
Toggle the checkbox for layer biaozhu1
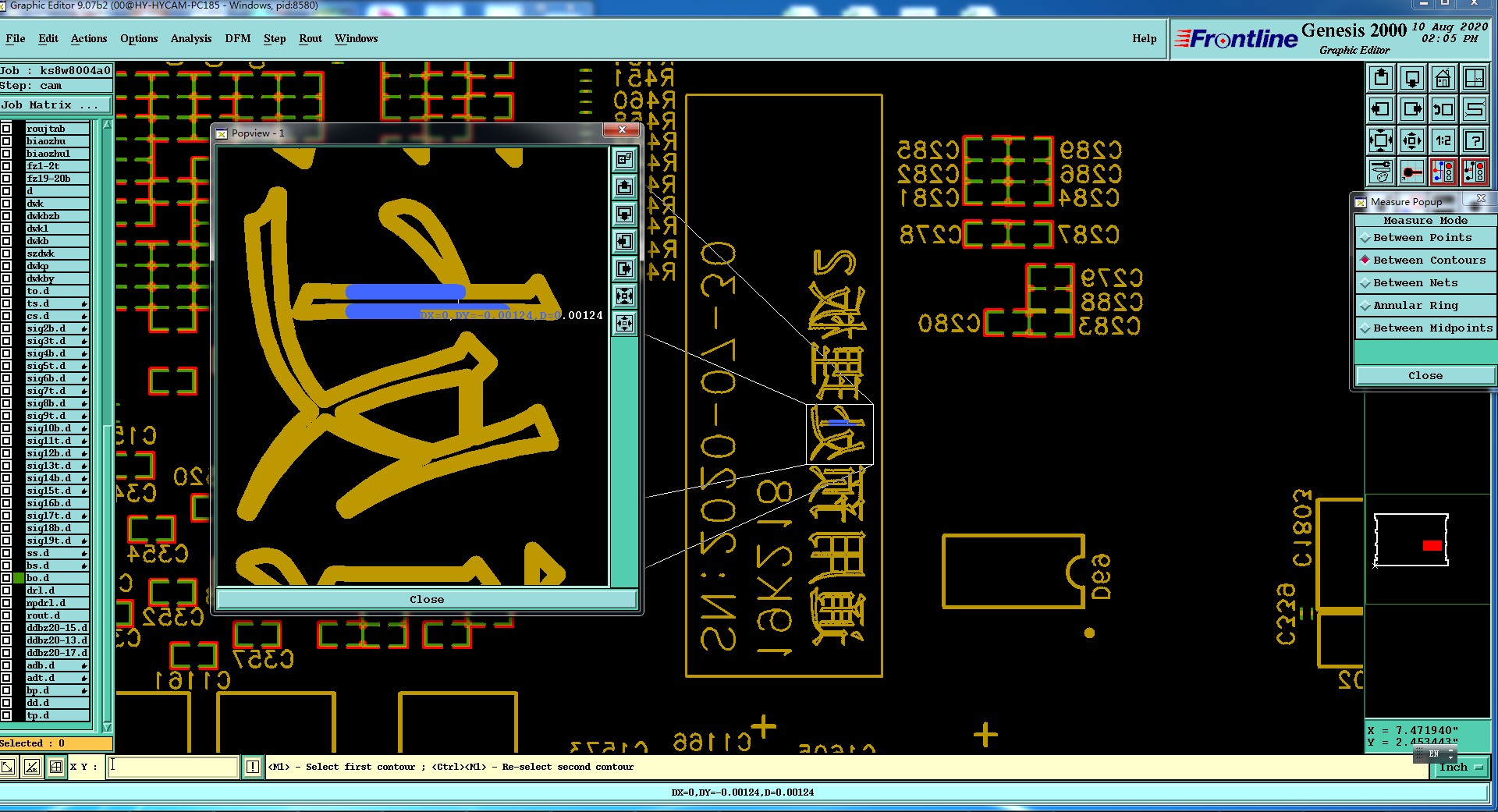pos(6,154)
